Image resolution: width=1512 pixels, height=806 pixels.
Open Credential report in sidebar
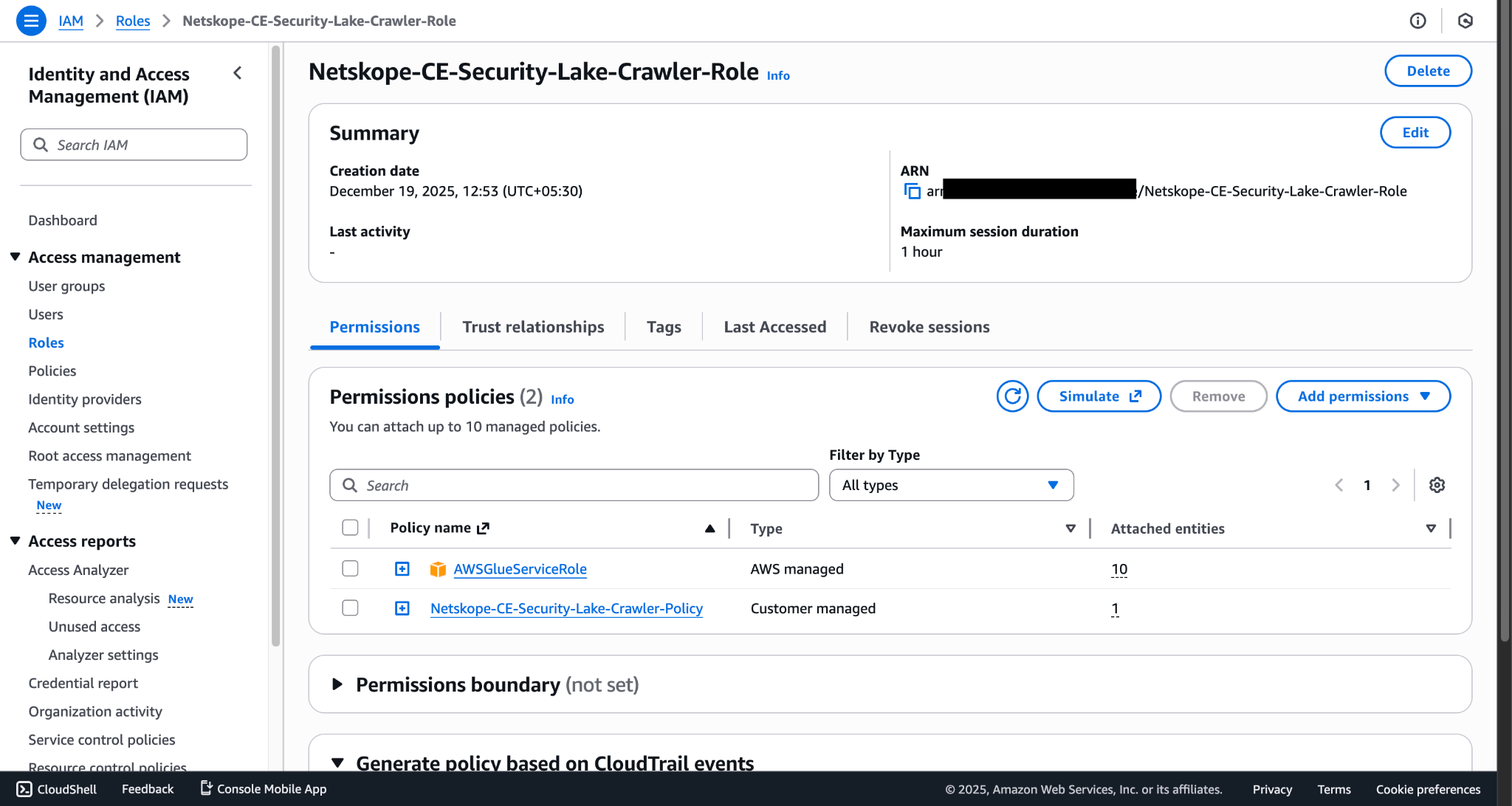83,683
